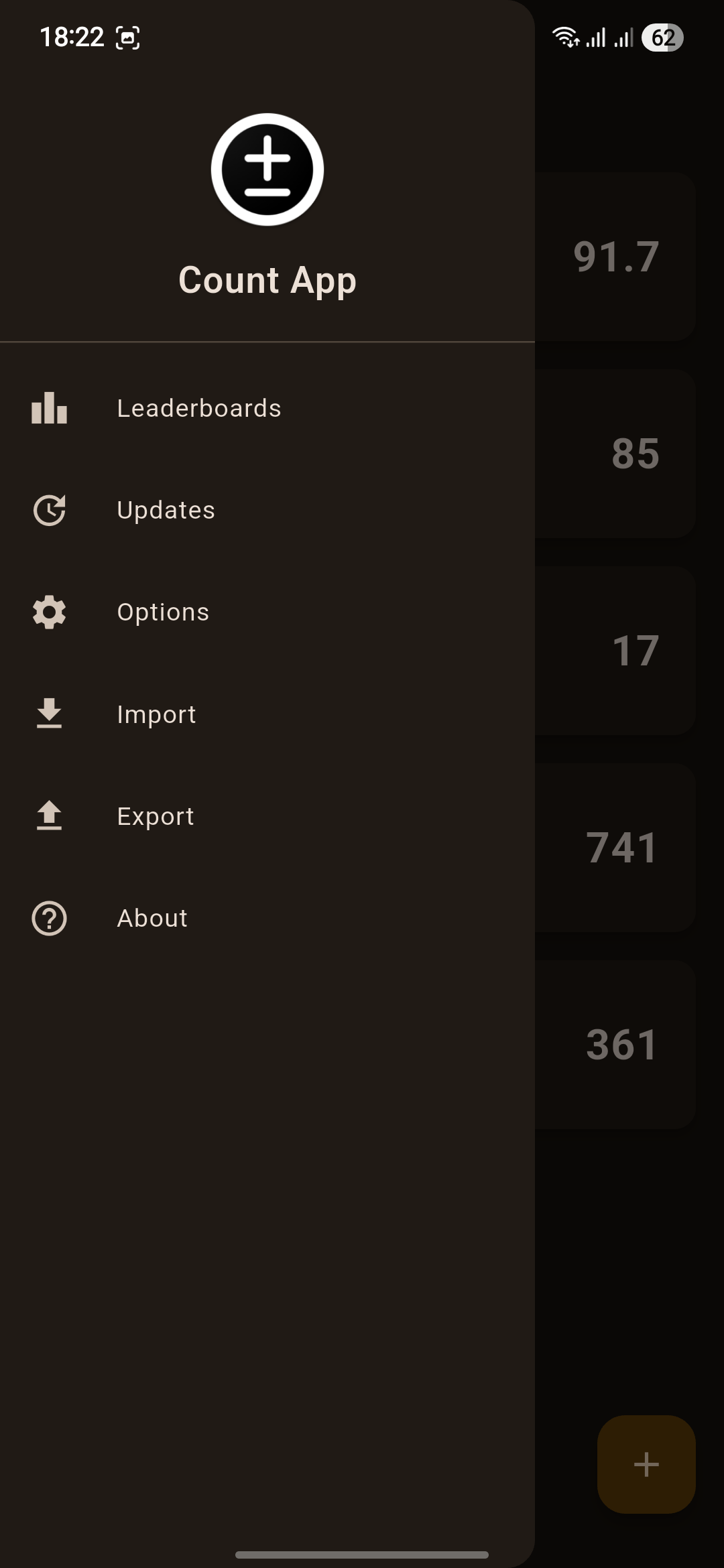
Task: Tap the counter card showing 361
Action: click(x=615, y=1045)
